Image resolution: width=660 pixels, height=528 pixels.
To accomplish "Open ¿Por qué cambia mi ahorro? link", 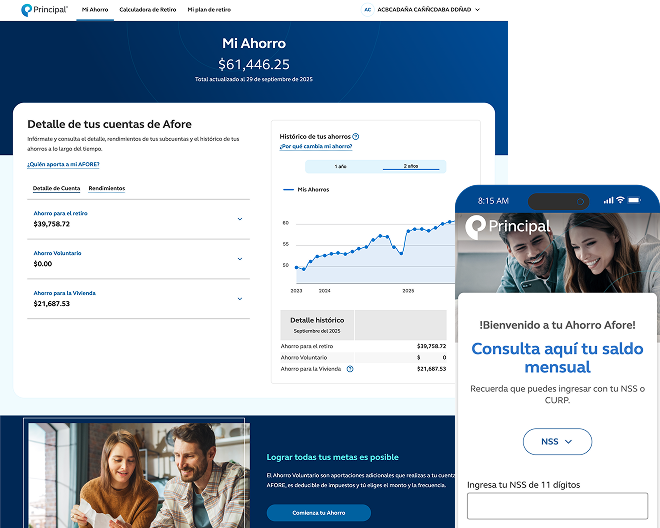I will click(x=316, y=146).
